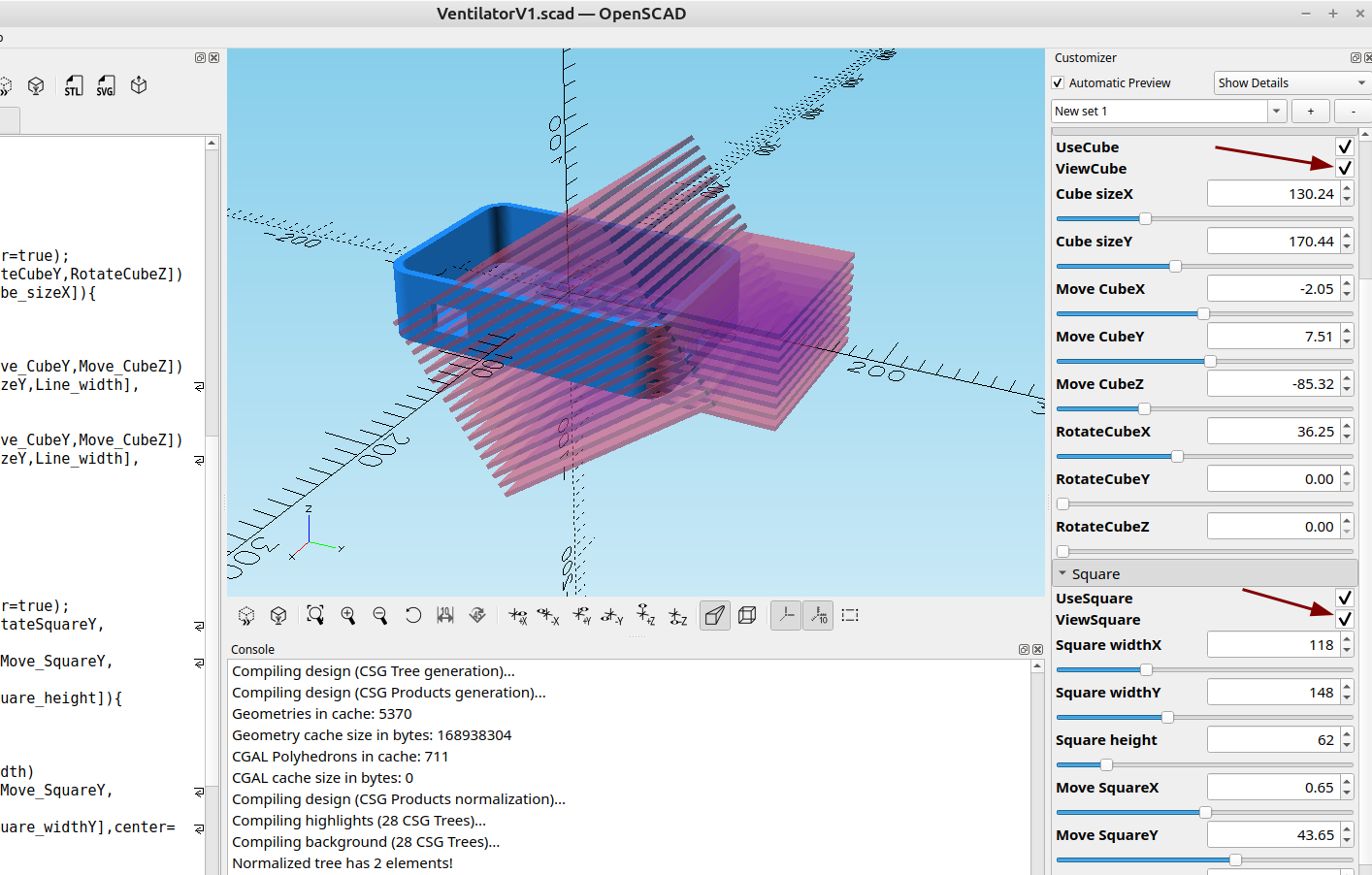Click the Move SquareY value field
1372x875 pixels.
(x=1273, y=835)
